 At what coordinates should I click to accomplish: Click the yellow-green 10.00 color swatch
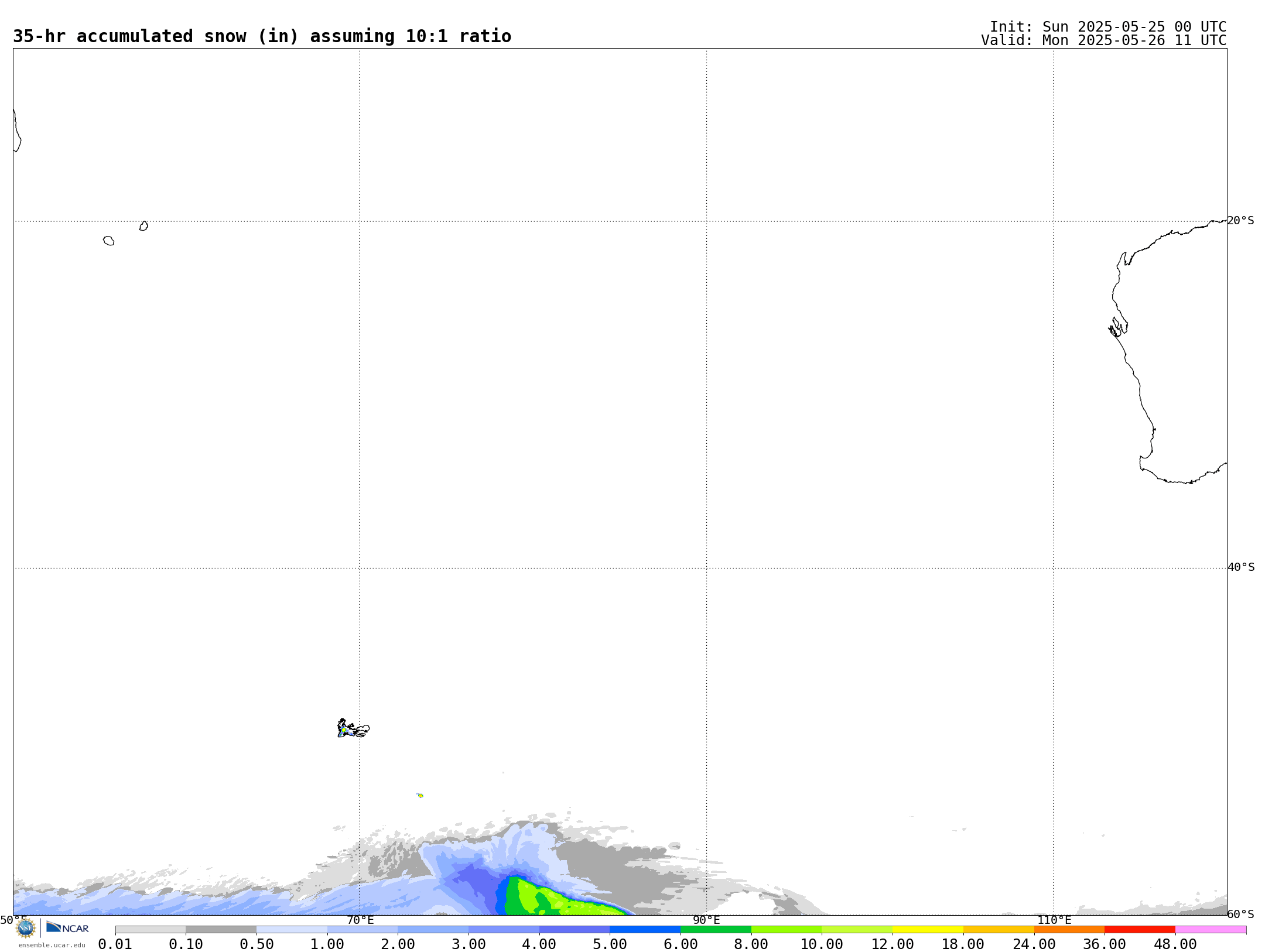pyautogui.click(x=857, y=930)
